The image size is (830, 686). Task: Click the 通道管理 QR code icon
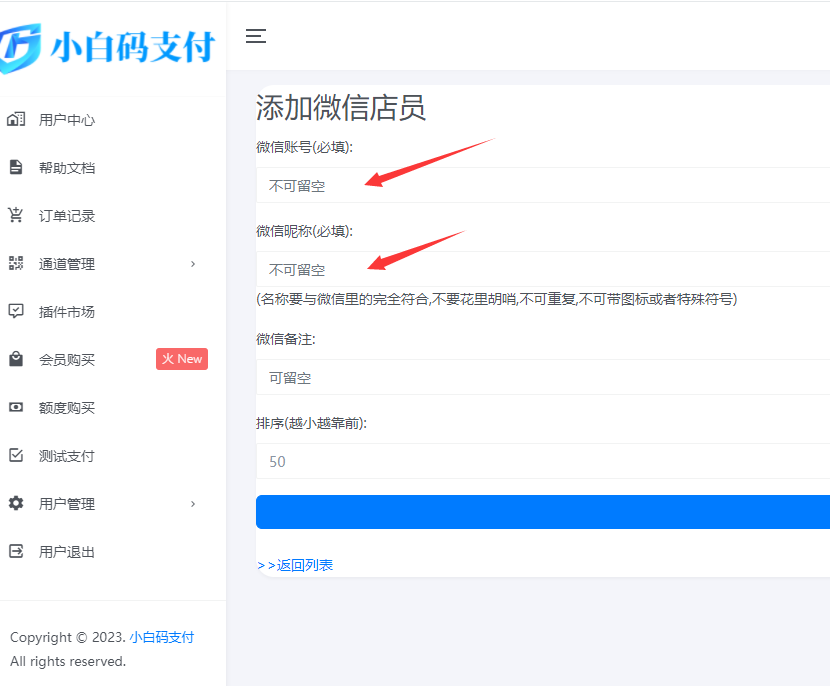coord(16,263)
